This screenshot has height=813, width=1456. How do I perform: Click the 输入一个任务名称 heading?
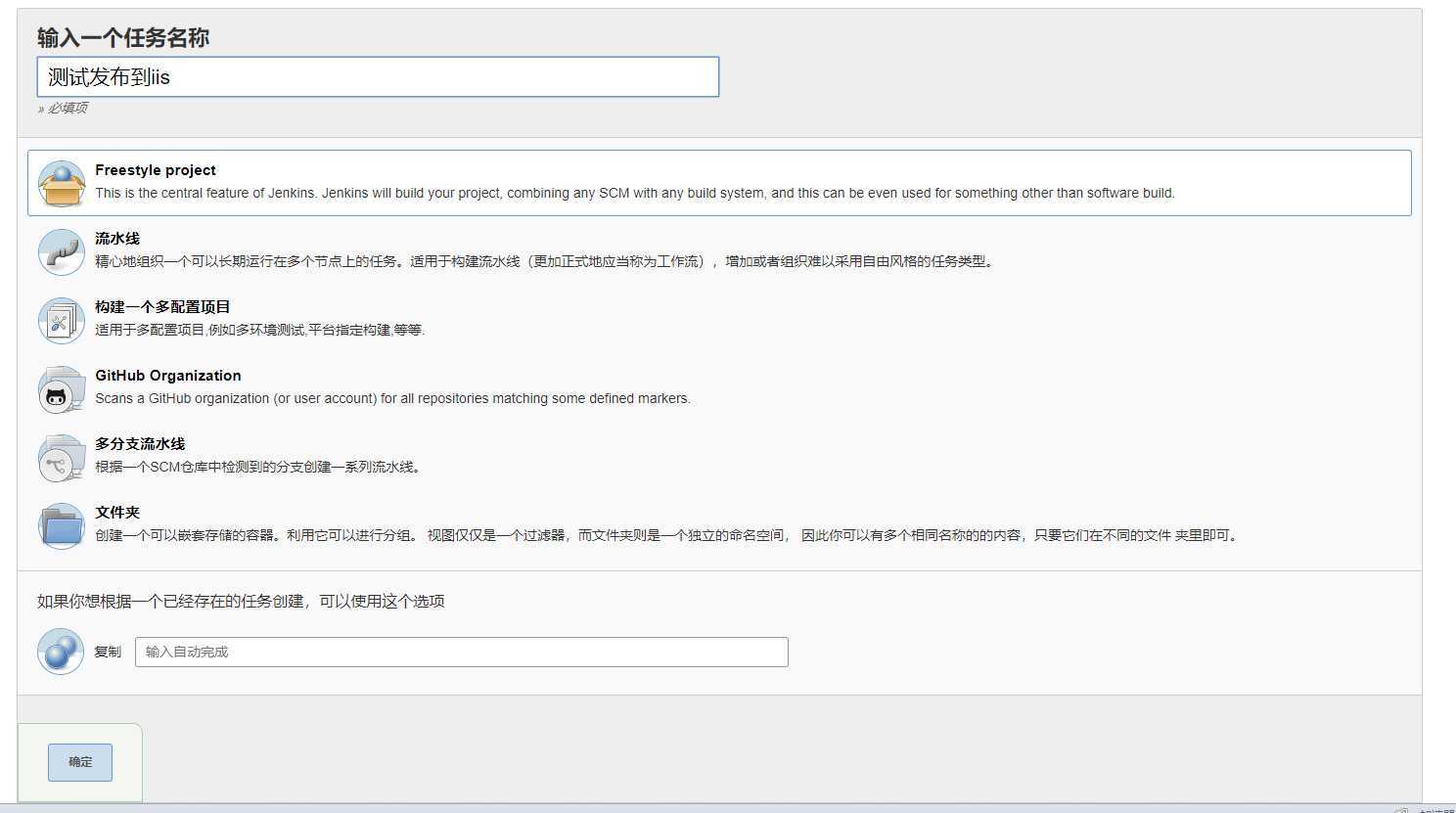tap(123, 37)
